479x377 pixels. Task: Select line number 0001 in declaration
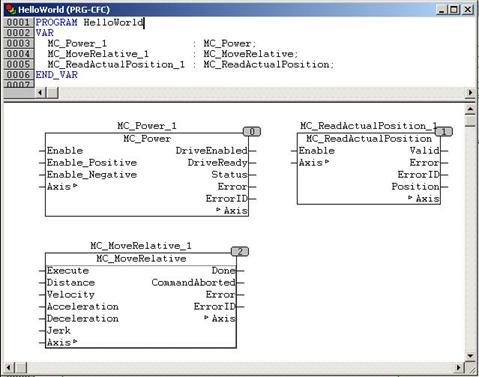tap(19, 23)
